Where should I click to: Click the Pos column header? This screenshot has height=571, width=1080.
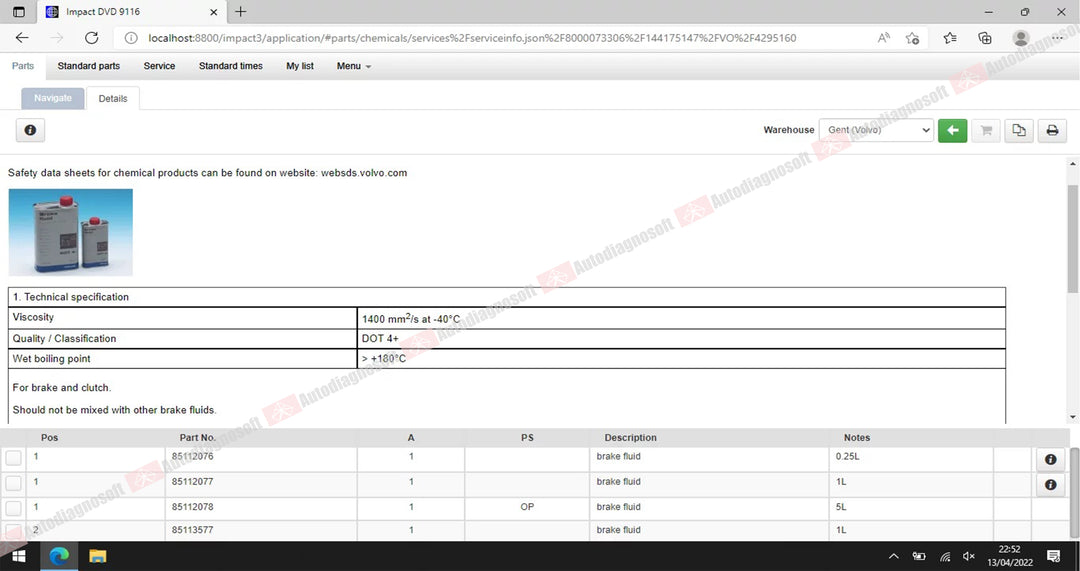pos(50,437)
